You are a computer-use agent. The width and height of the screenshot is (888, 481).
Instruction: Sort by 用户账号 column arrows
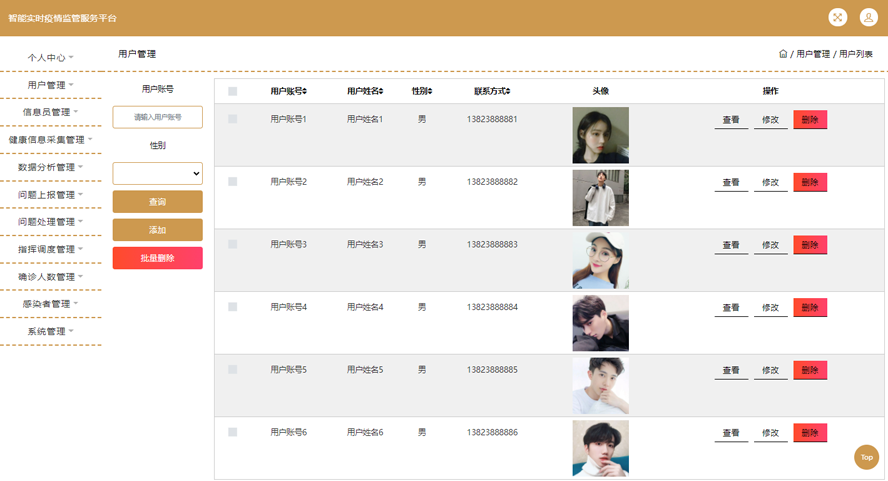[x=305, y=91]
